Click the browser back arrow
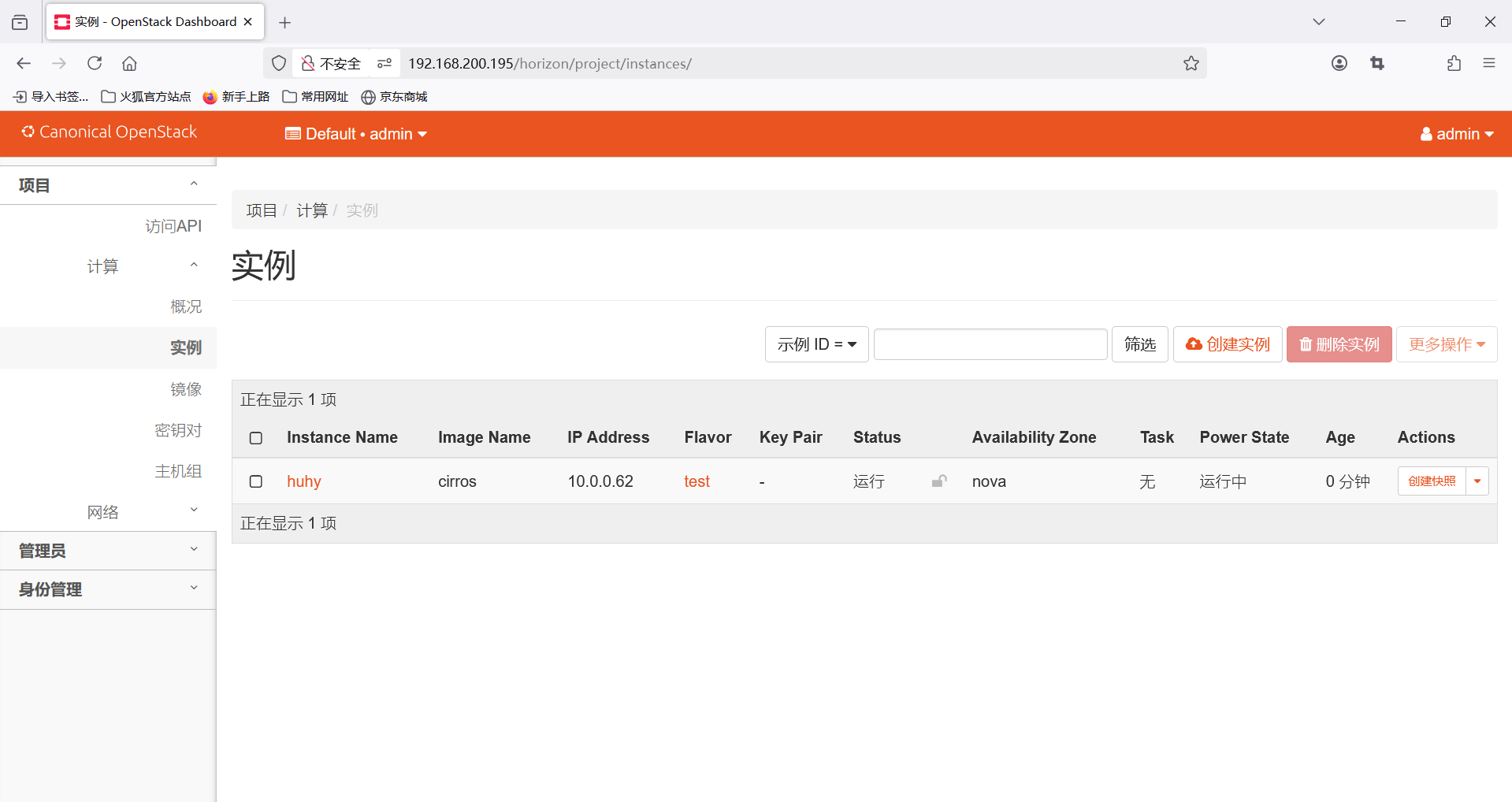 (x=24, y=63)
